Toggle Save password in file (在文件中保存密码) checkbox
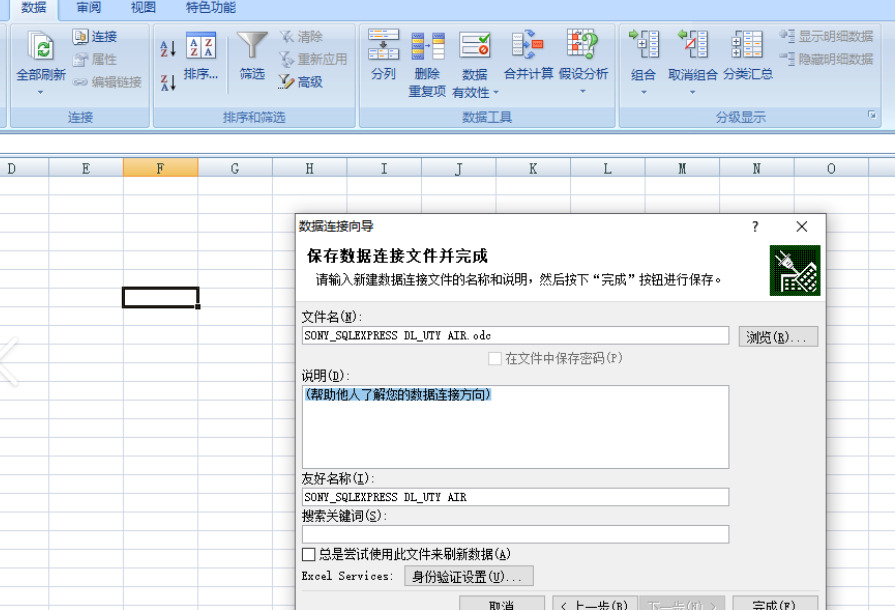895x610 pixels. (495, 358)
